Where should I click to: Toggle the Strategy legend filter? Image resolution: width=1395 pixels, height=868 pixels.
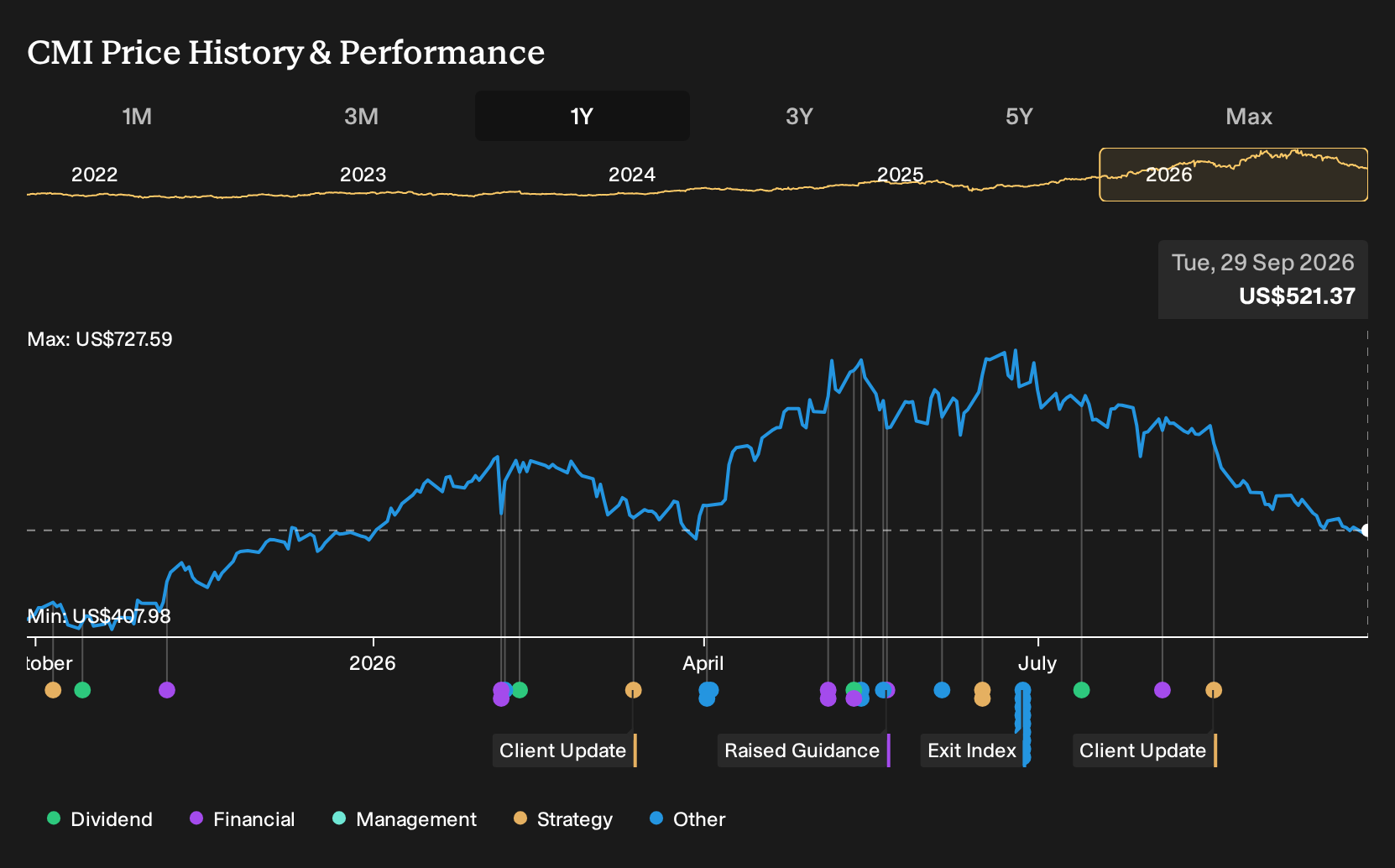coord(563,819)
